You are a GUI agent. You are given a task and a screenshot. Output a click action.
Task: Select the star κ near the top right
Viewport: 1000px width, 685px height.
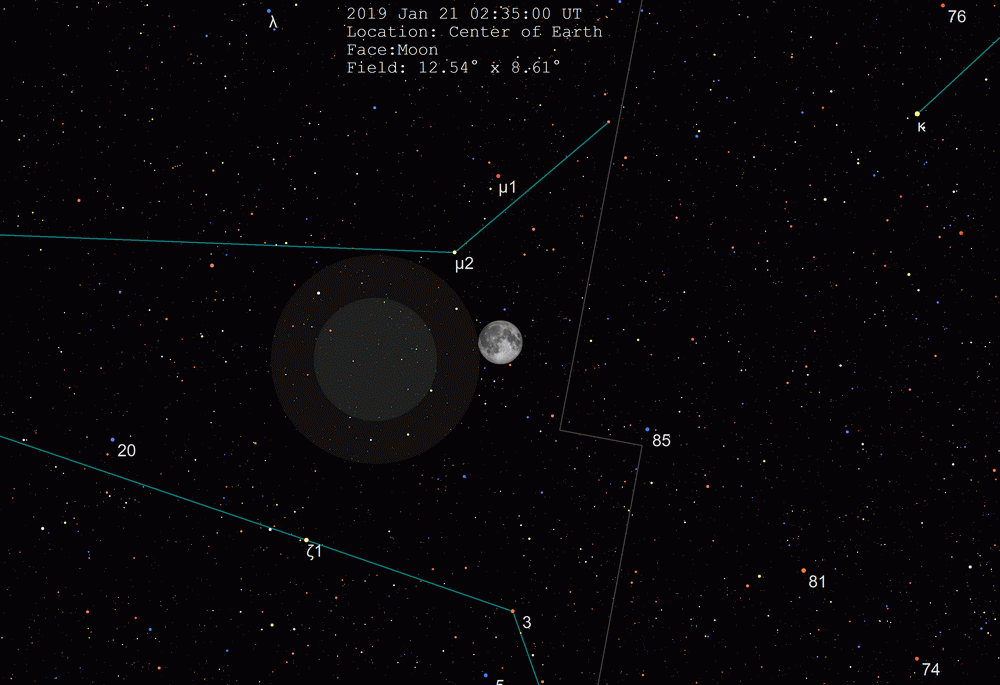point(918,112)
